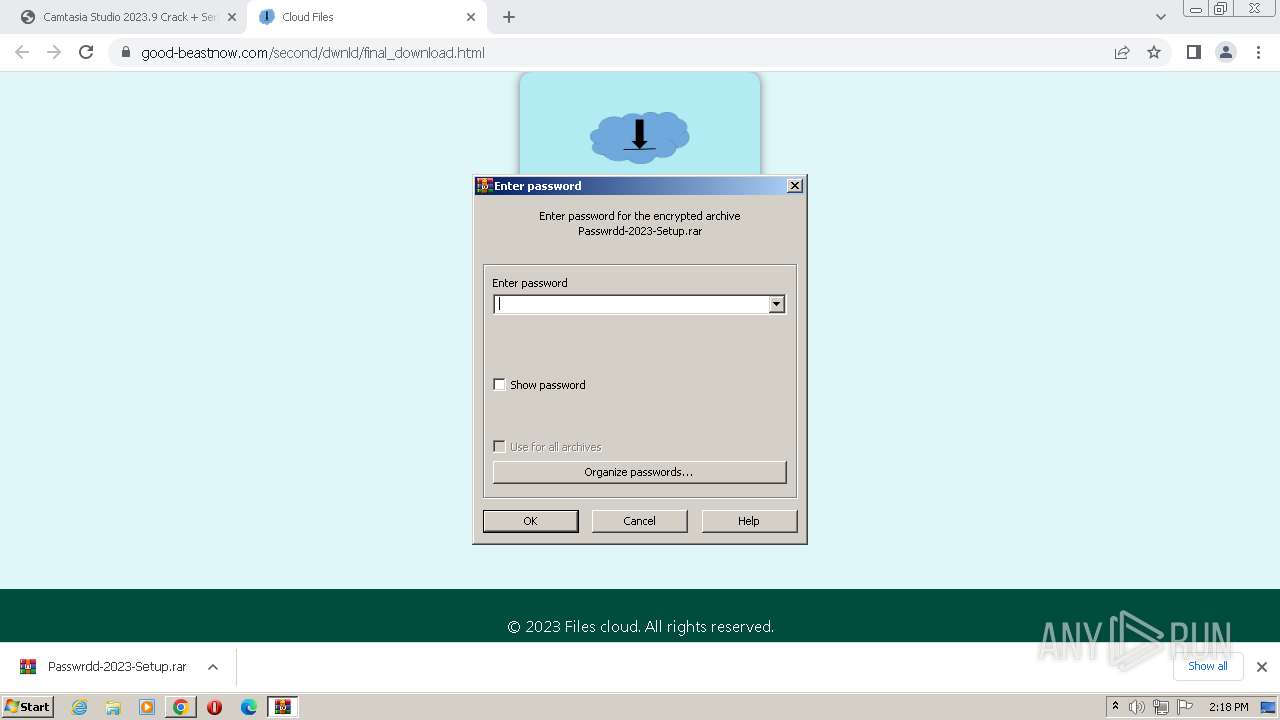Close the Cloud Files tab

point(471,17)
